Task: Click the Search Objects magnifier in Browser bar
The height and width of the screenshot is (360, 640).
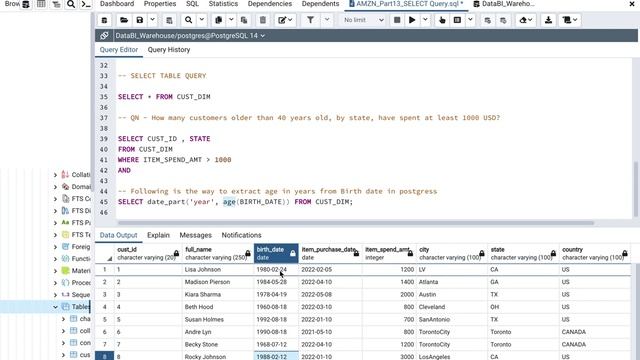Action: click(71, 4)
